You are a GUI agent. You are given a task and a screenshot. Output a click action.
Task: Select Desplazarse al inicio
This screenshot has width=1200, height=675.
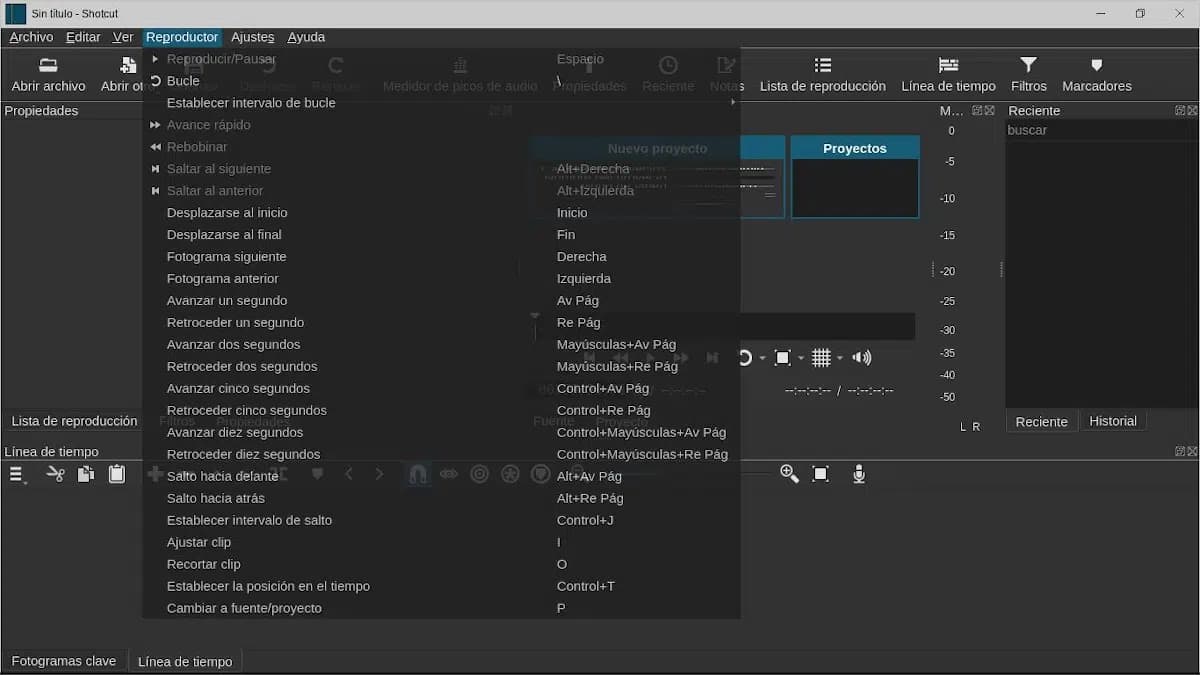(441, 213)
